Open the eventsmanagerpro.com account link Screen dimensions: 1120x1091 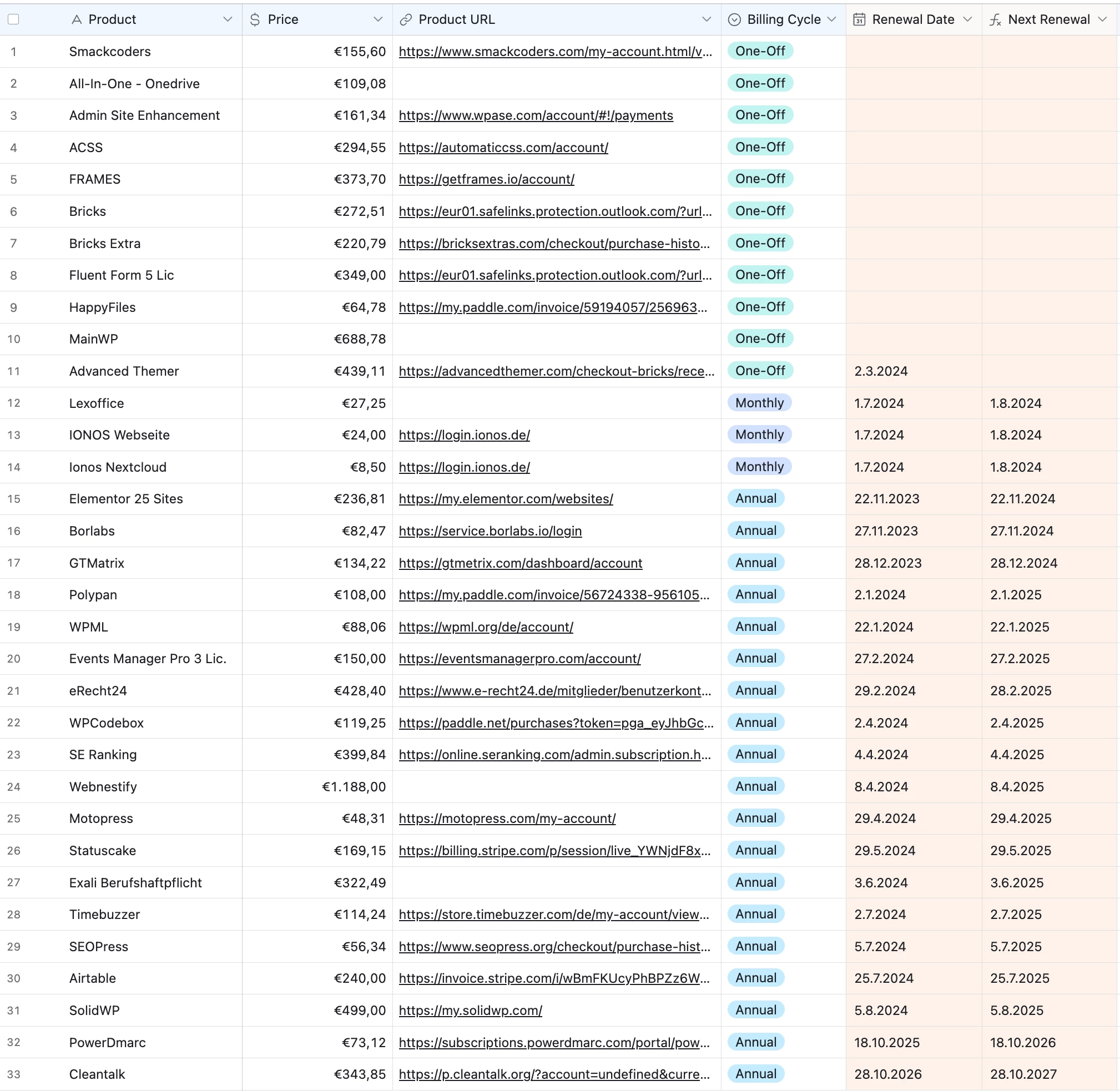[520, 659]
